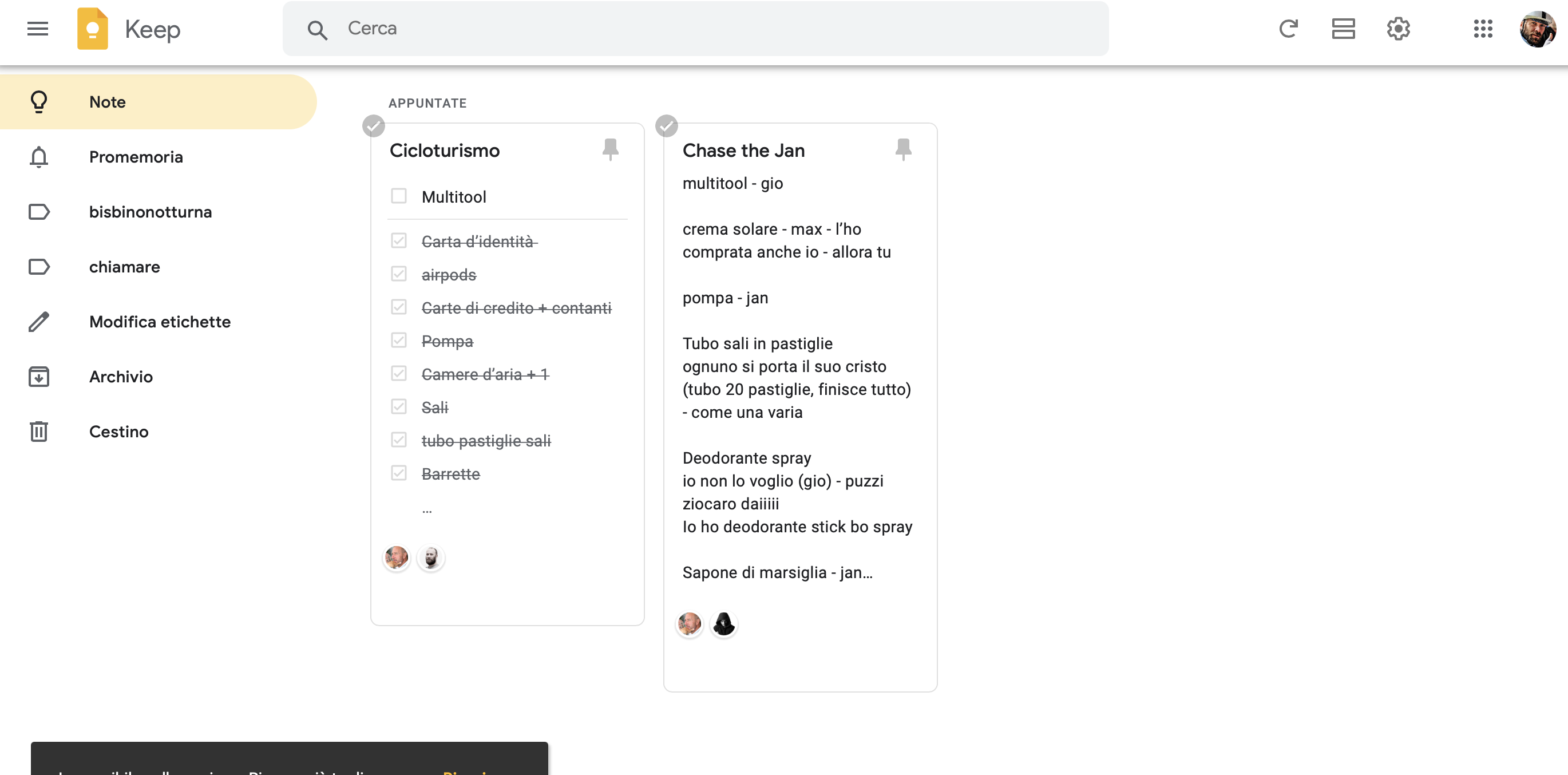
Task: Check the Multitool checkbox
Action: [x=399, y=196]
